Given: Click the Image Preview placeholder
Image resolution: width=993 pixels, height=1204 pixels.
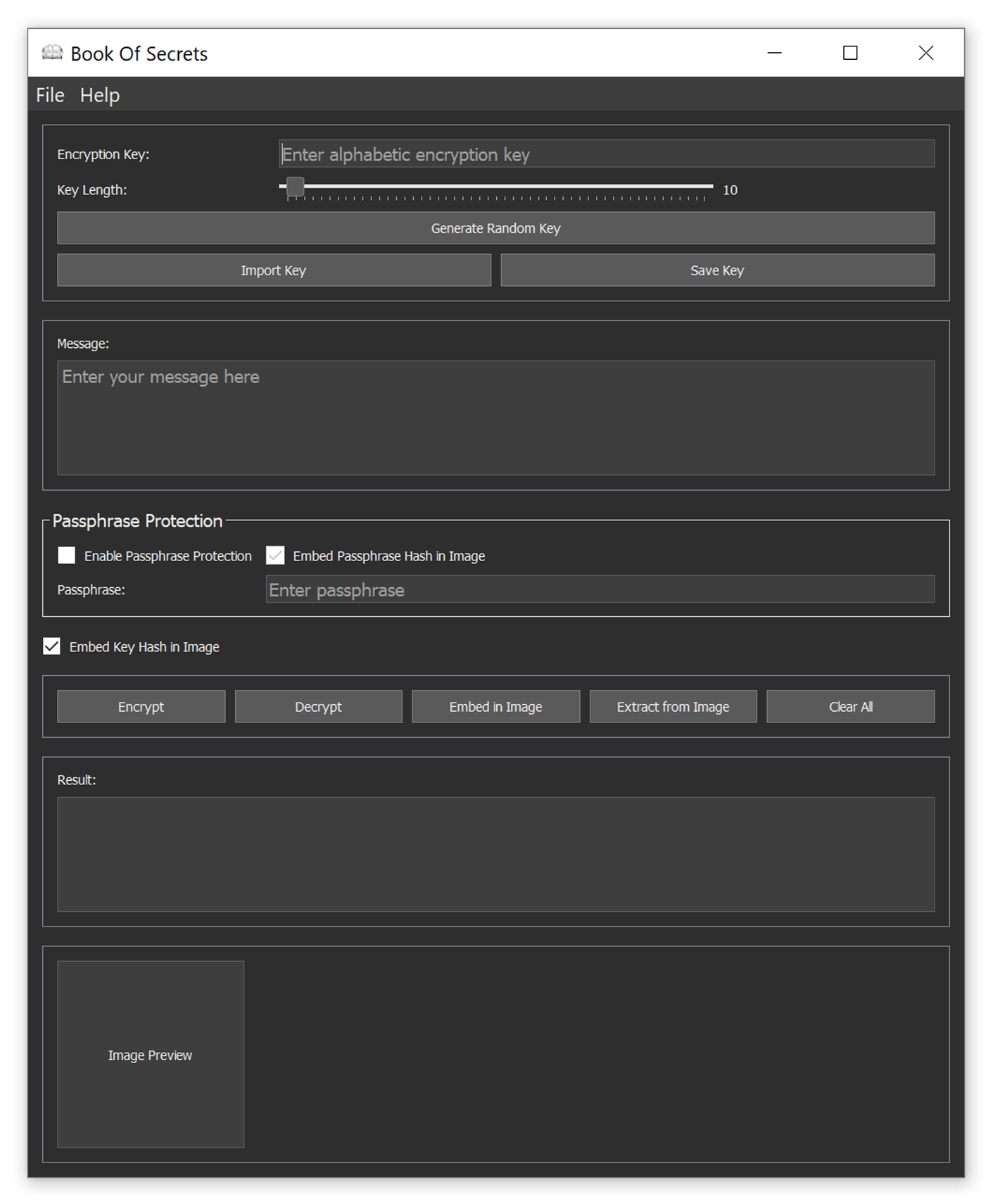Looking at the screenshot, I should pos(151,1055).
